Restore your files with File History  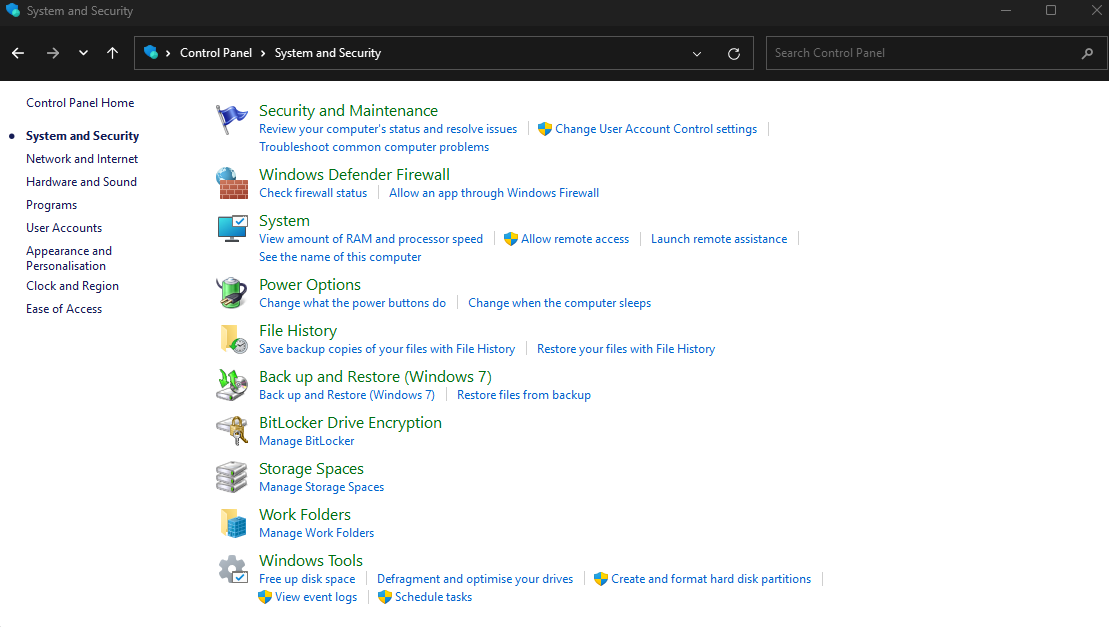626,348
